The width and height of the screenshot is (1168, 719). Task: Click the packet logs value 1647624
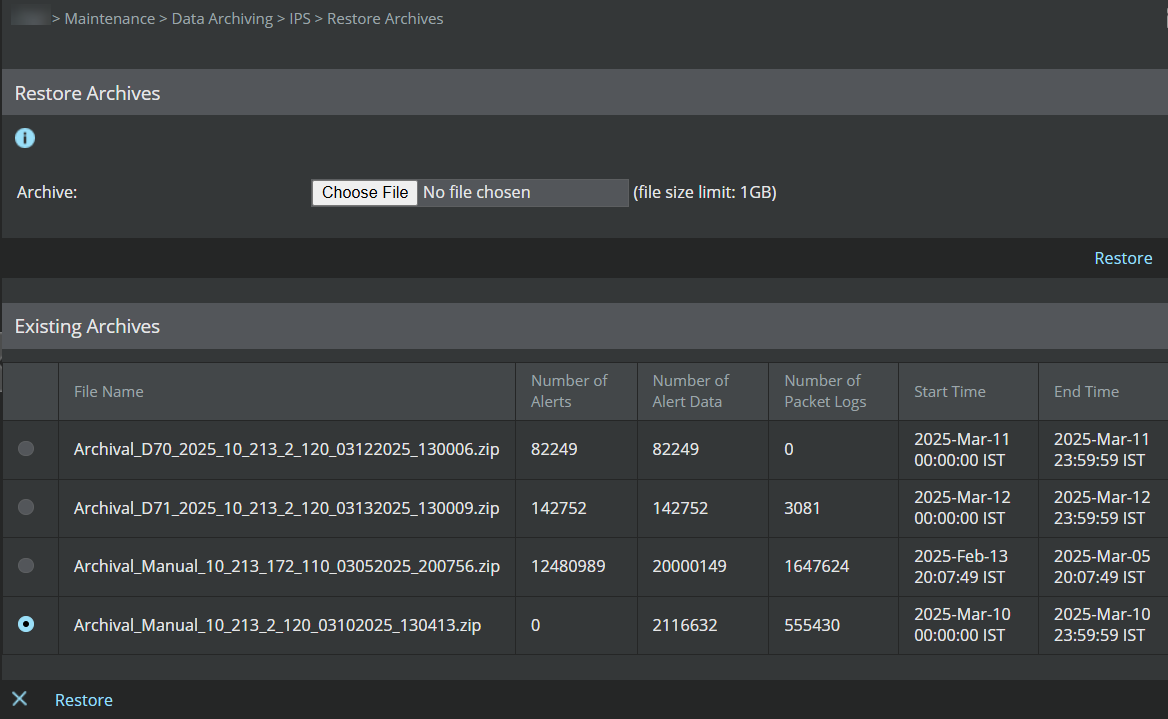coord(816,566)
